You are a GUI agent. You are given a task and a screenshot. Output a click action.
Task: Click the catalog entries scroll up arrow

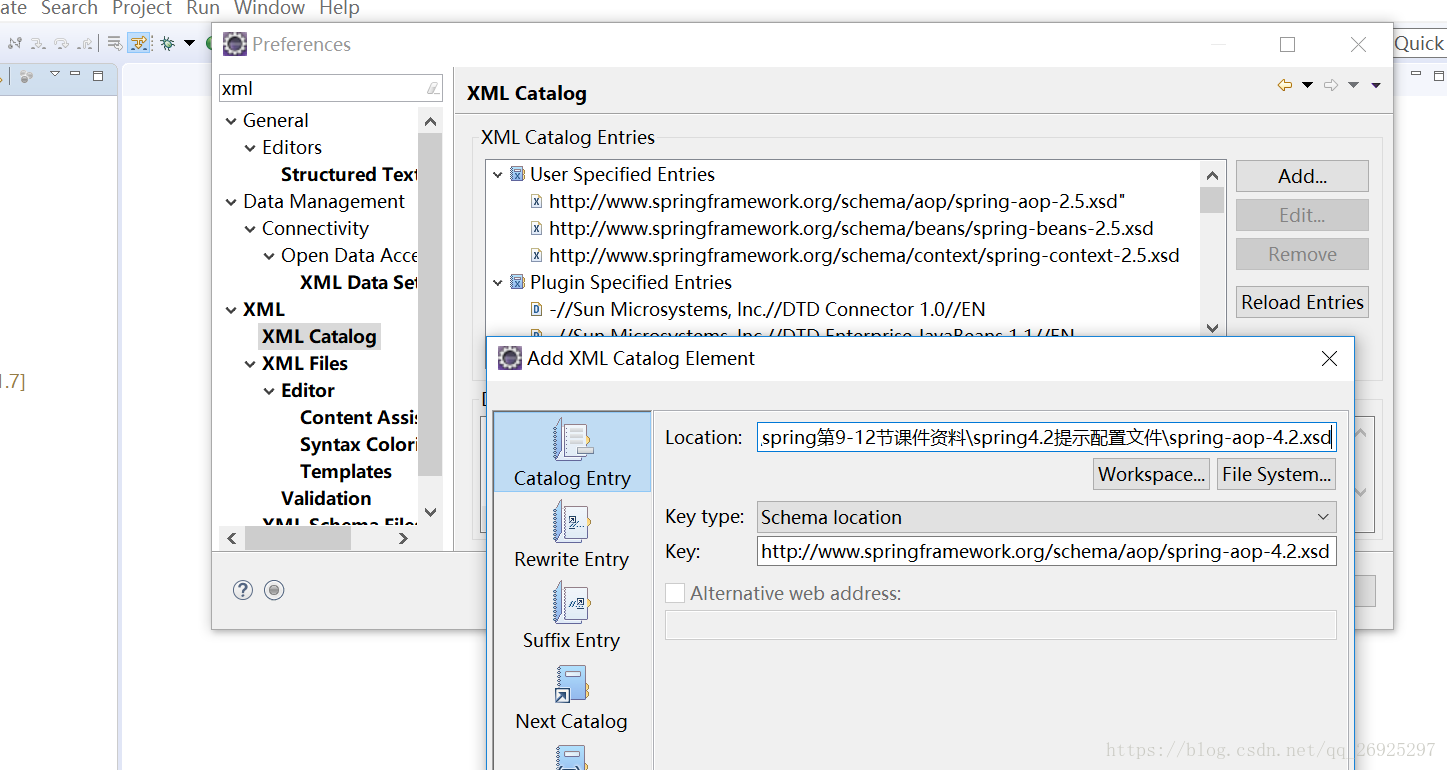(x=1212, y=175)
